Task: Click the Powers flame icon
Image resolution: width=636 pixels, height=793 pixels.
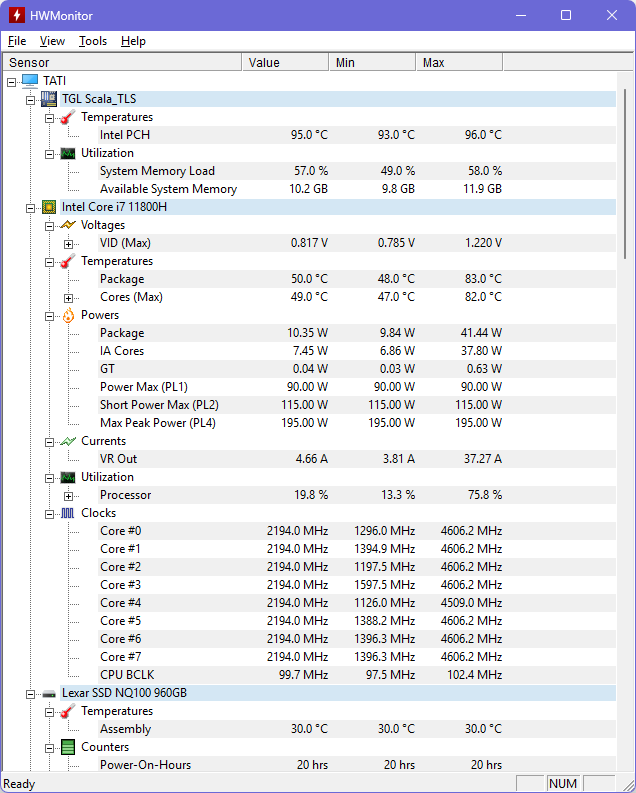Action: [68, 315]
